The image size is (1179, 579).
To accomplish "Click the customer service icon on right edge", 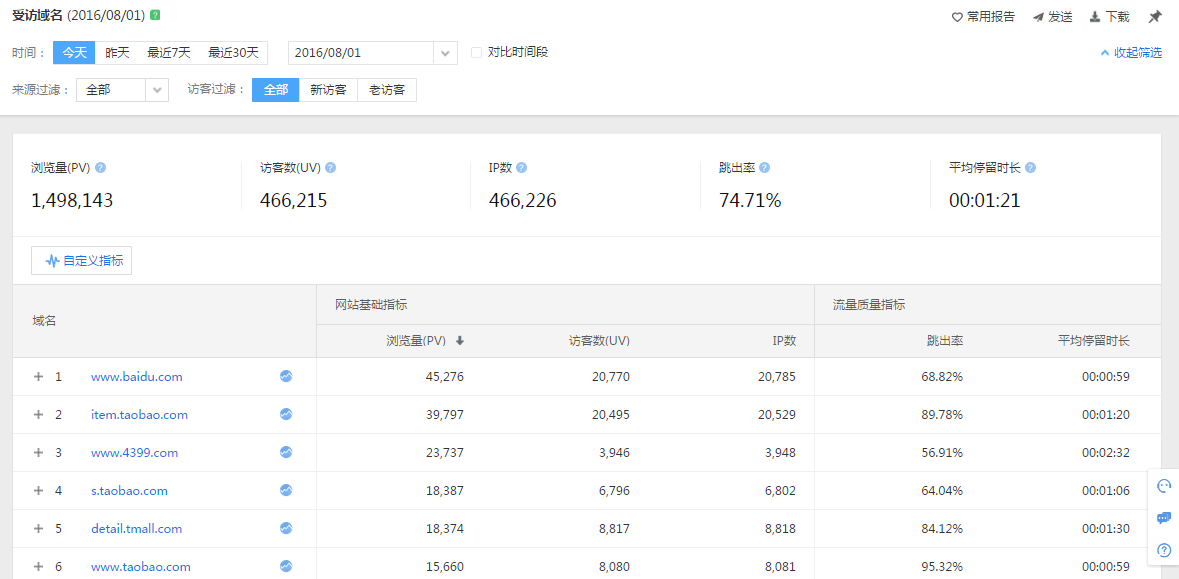I will tap(1164, 486).
